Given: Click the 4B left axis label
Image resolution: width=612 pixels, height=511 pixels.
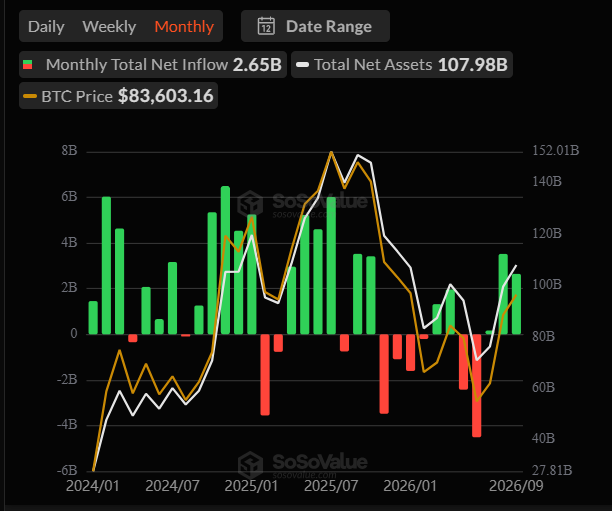Looking at the screenshot, I should [x=69, y=242].
